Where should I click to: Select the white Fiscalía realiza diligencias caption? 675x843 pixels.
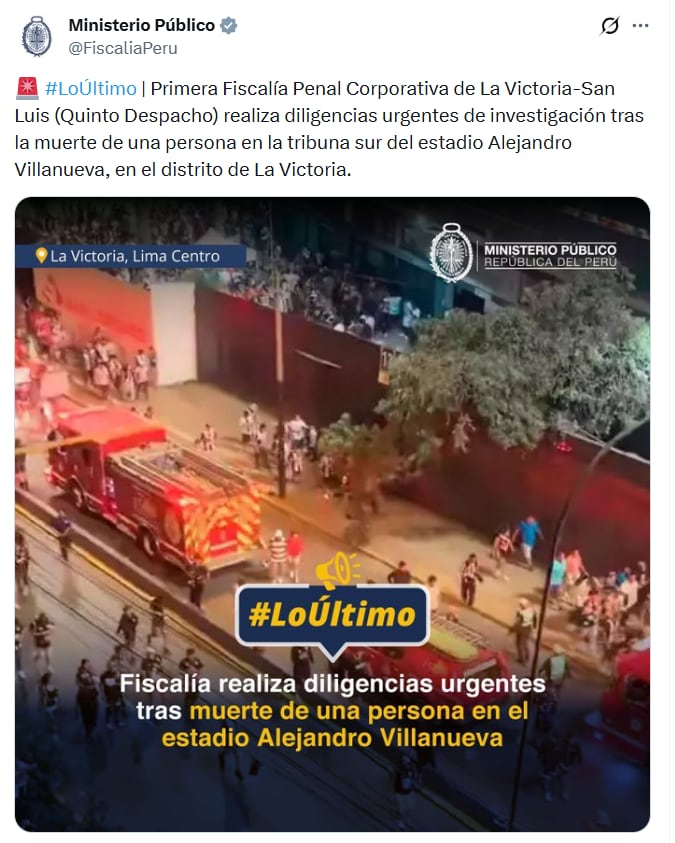(x=332, y=684)
